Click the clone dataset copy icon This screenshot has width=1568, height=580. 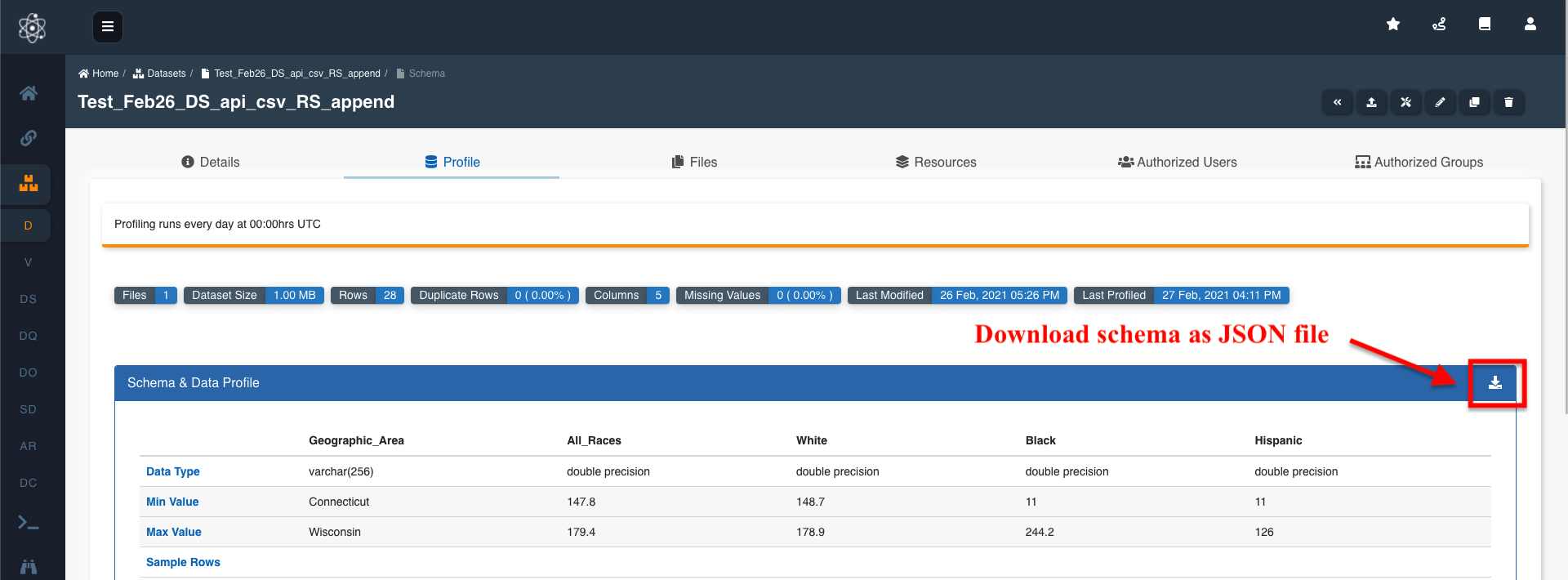pyautogui.click(x=1474, y=102)
